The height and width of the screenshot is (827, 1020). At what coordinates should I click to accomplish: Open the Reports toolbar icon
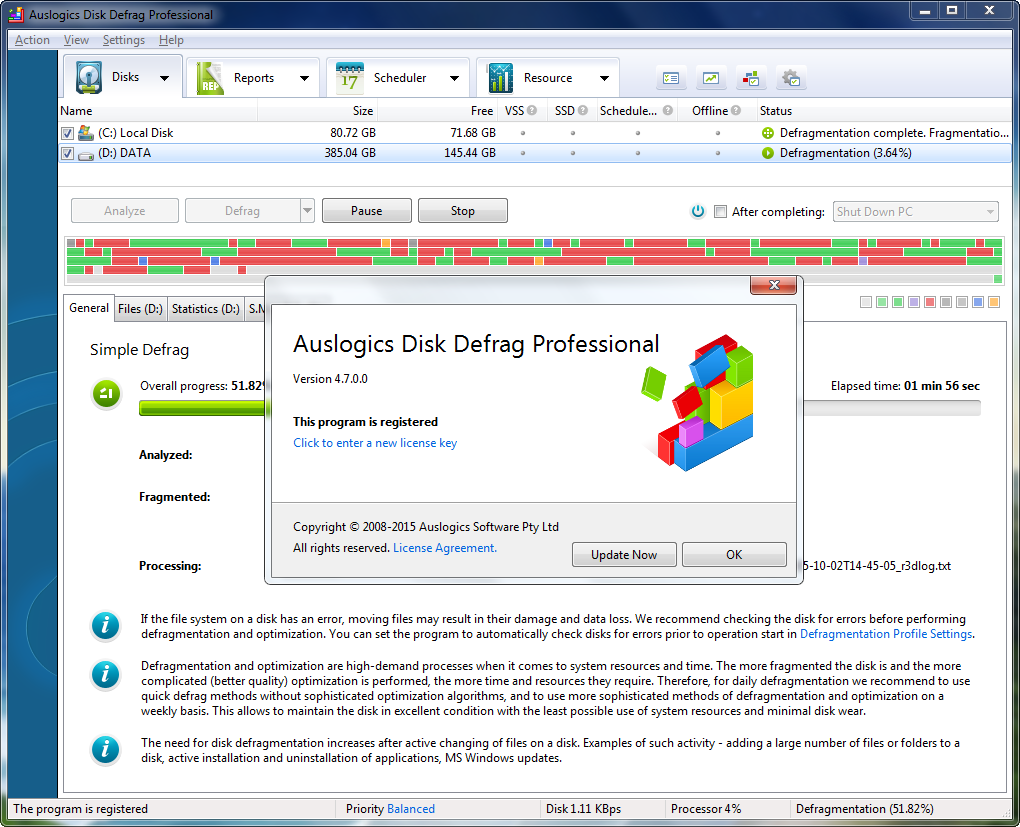click(209, 78)
